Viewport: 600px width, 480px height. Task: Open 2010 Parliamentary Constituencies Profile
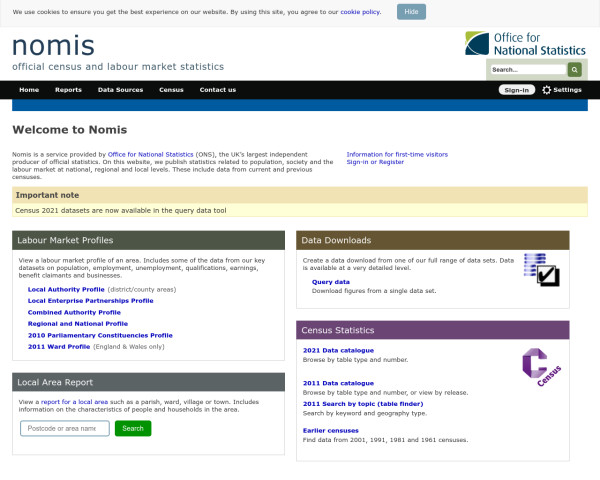(100, 335)
